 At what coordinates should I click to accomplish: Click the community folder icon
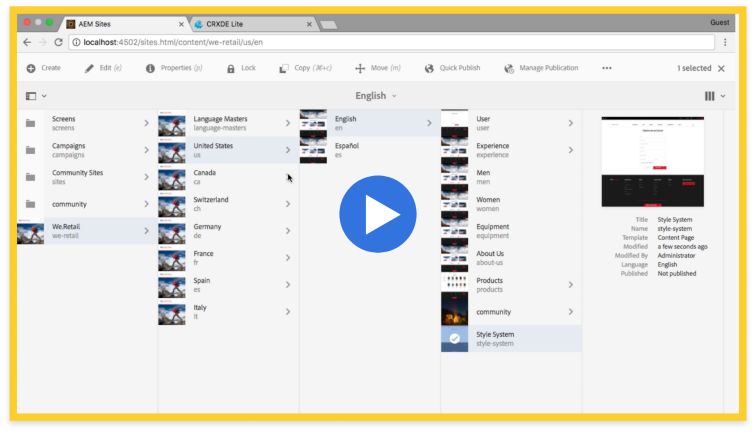click(30, 204)
